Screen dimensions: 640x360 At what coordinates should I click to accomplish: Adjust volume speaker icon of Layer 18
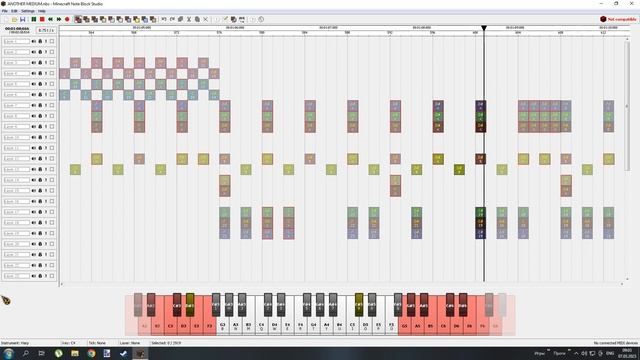click(x=34, y=222)
